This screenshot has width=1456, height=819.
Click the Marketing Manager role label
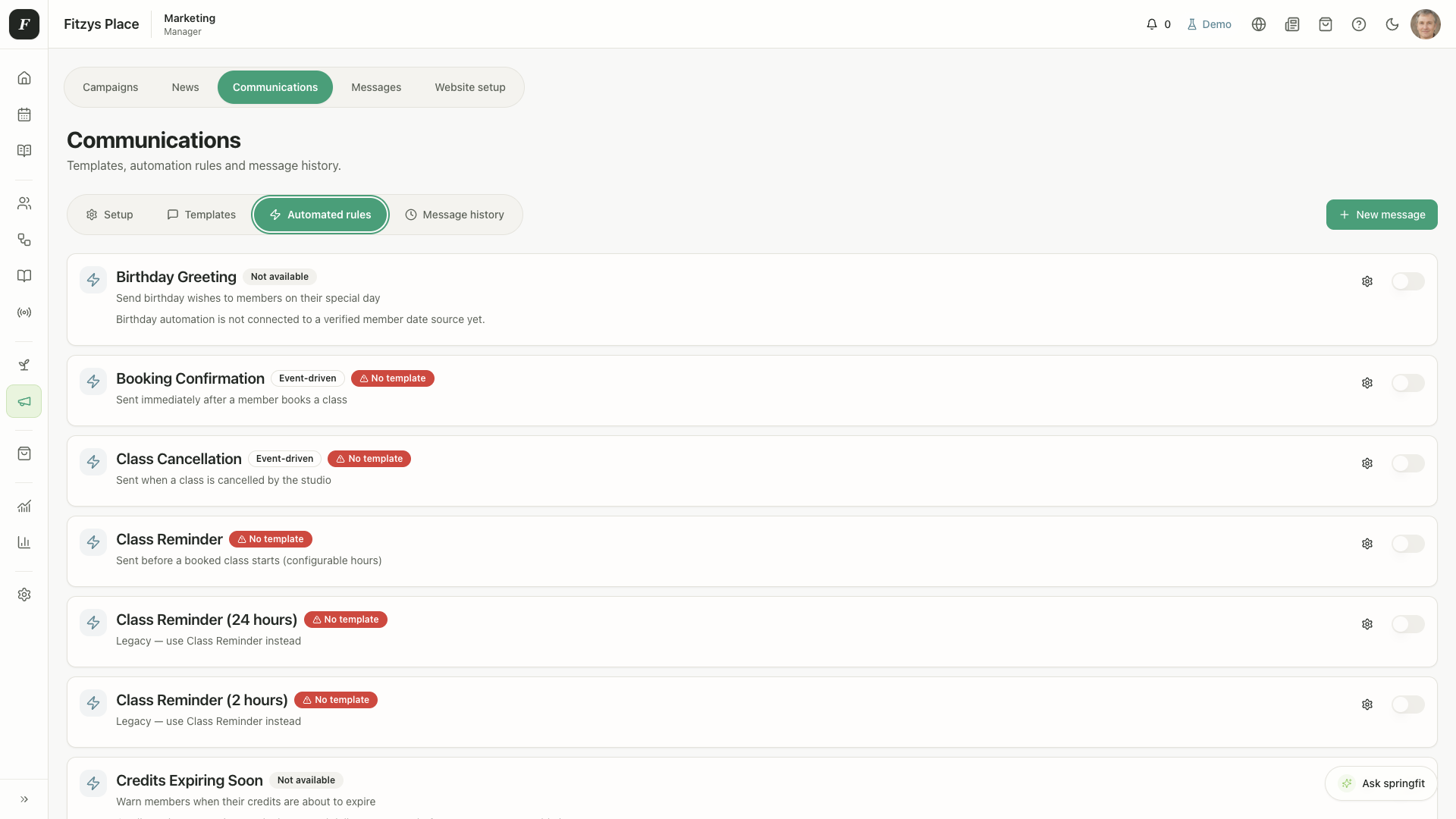(190, 24)
